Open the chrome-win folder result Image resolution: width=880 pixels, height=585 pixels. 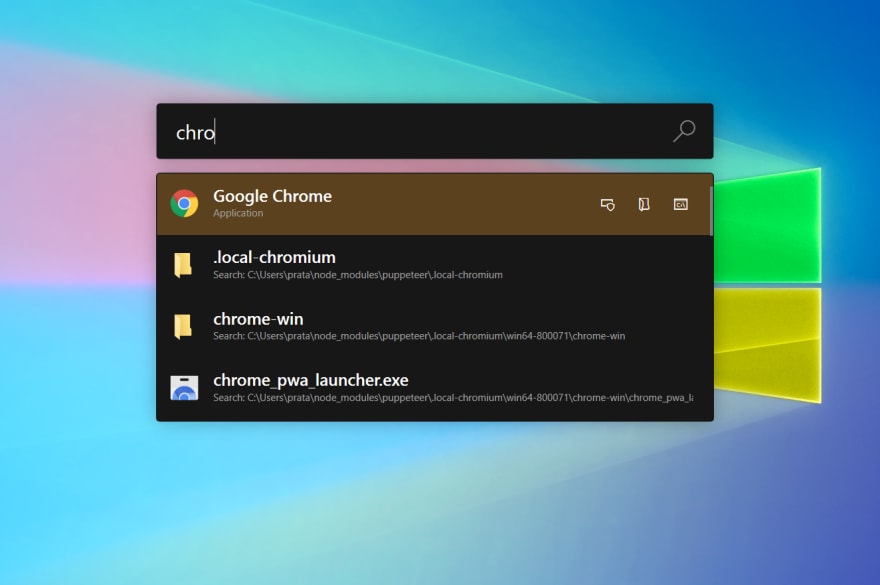(435, 327)
